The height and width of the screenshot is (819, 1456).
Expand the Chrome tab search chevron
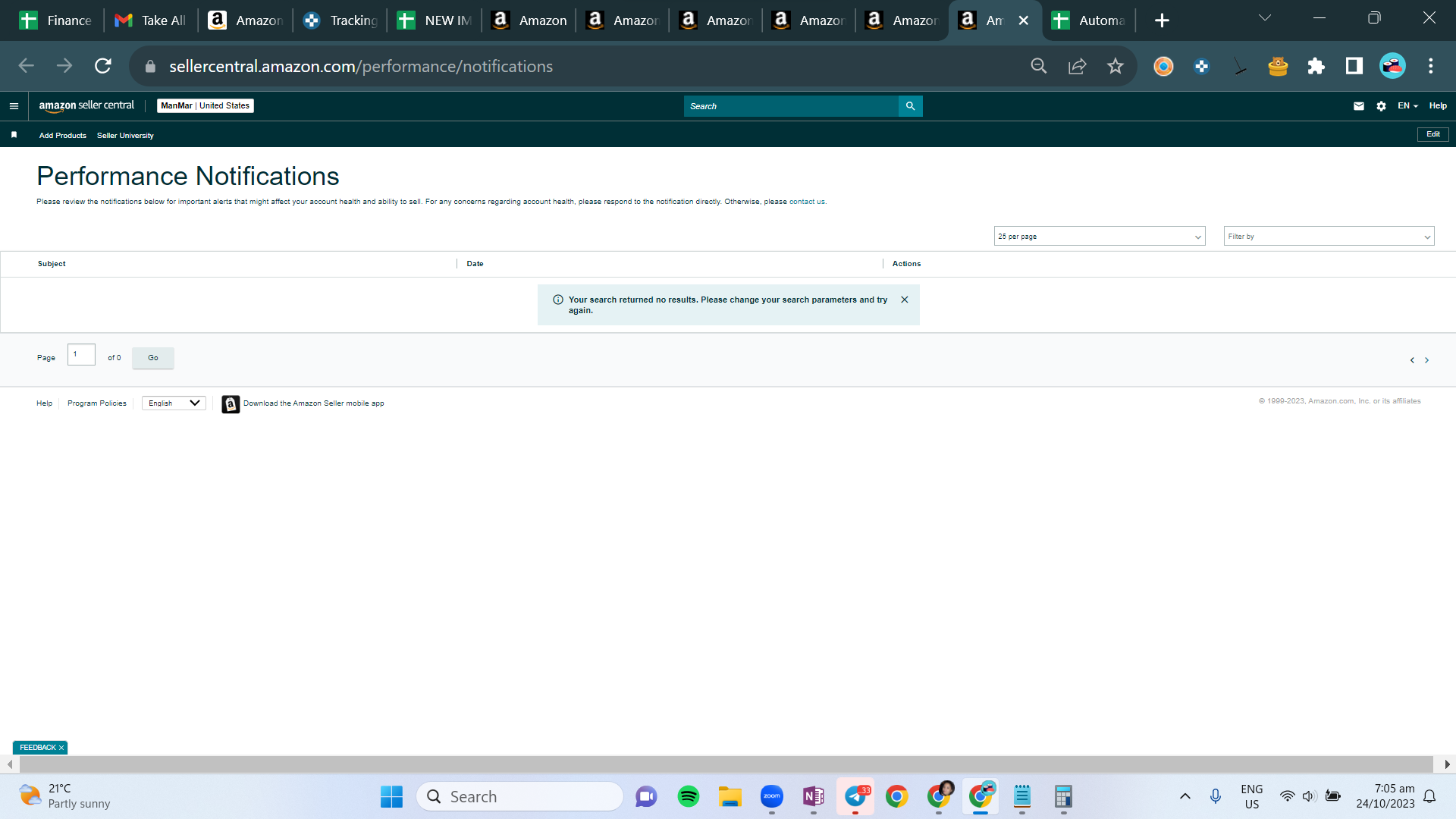tap(1265, 18)
